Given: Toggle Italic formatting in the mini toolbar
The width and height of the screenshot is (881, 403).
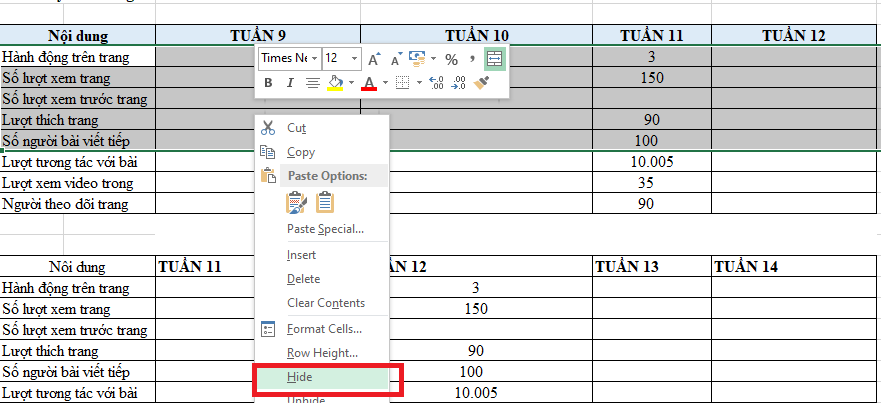Looking at the screenshot, I should tap(290, 83).
